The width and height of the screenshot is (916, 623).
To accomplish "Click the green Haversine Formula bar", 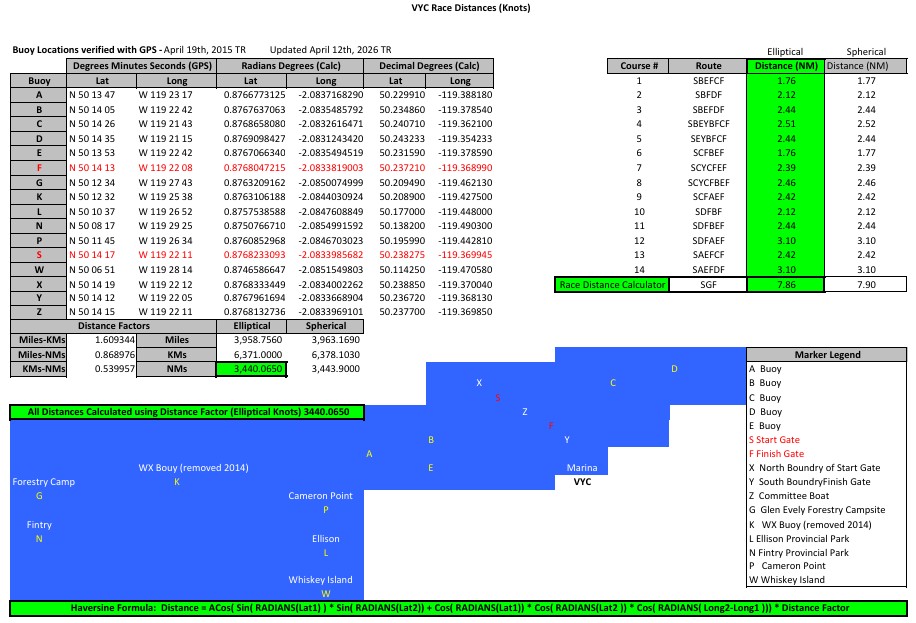I will click(458, 608).
